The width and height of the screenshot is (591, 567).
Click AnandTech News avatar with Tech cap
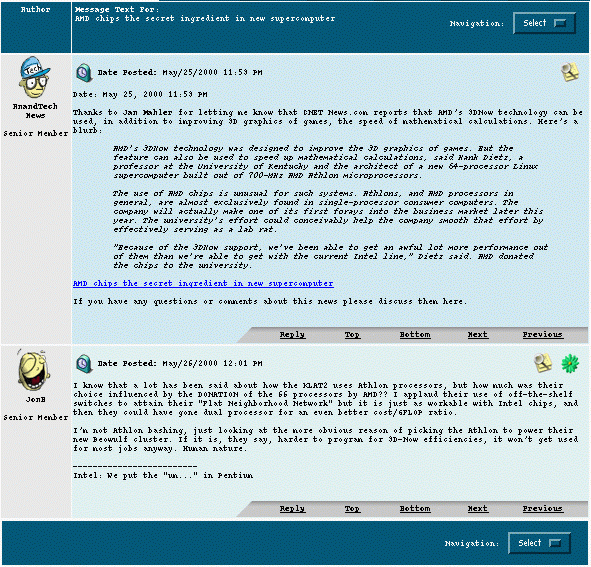point(35,77)
